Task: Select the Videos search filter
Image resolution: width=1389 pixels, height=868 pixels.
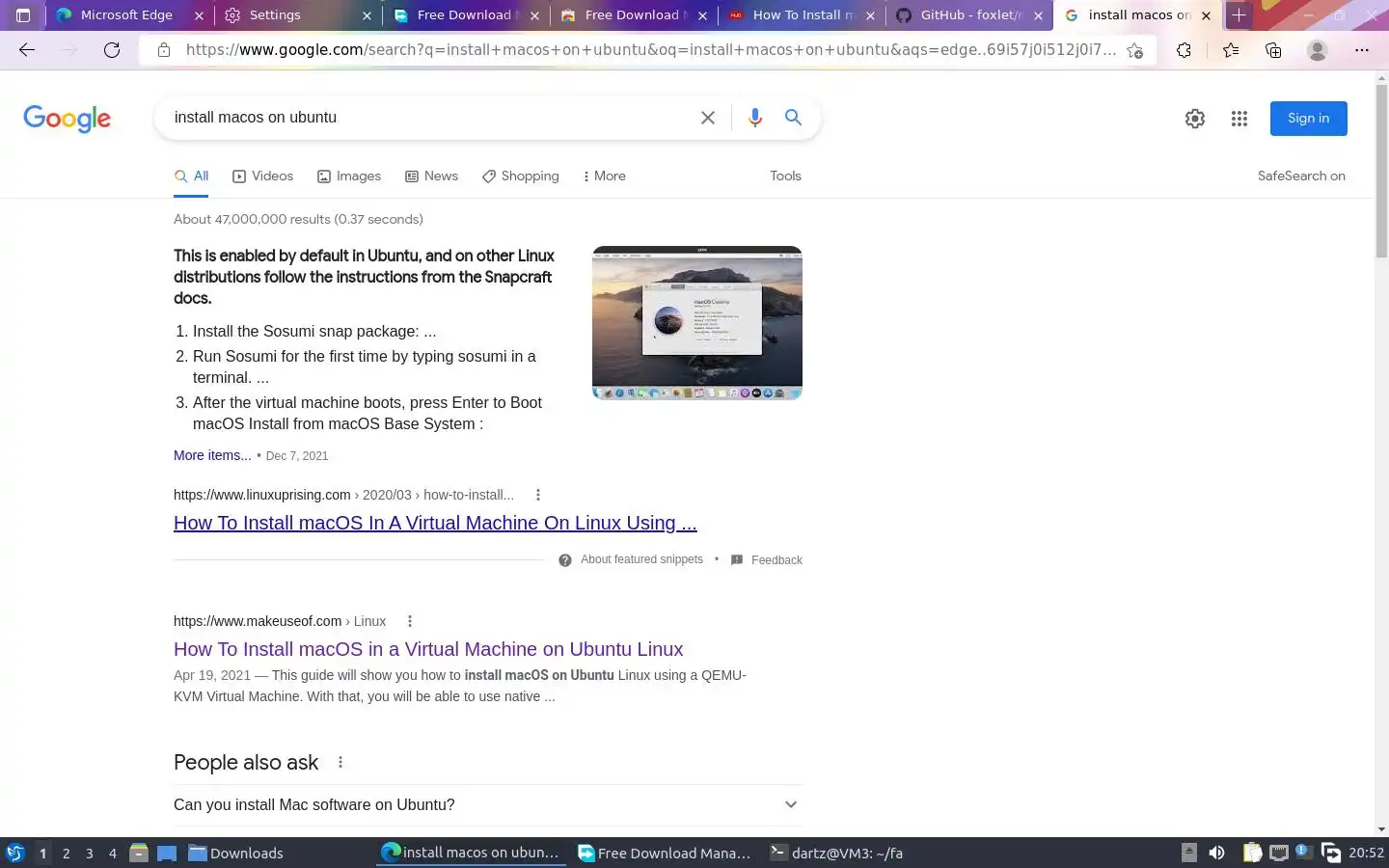Action: 262,176
